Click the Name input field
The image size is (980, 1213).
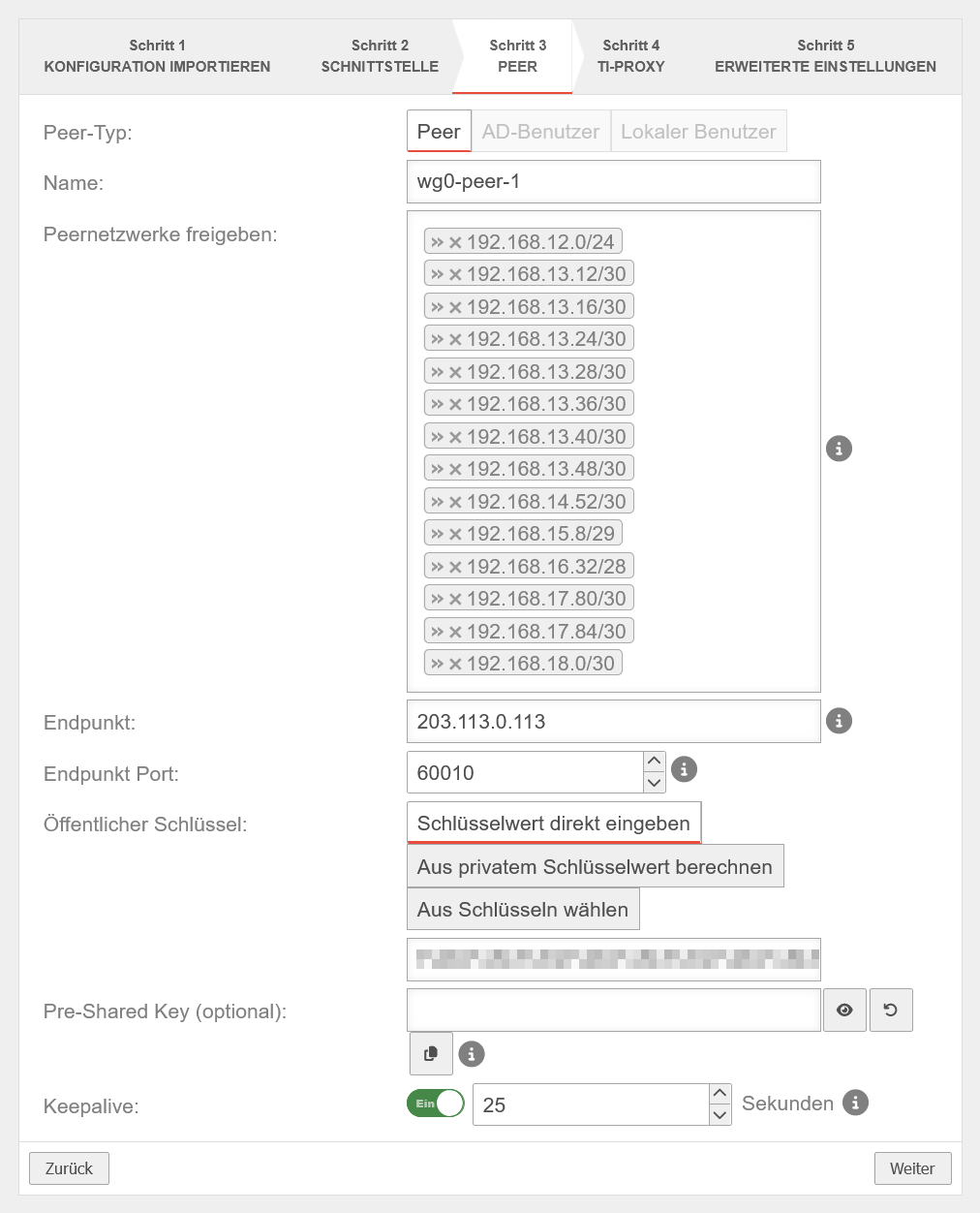pos(613,182)
